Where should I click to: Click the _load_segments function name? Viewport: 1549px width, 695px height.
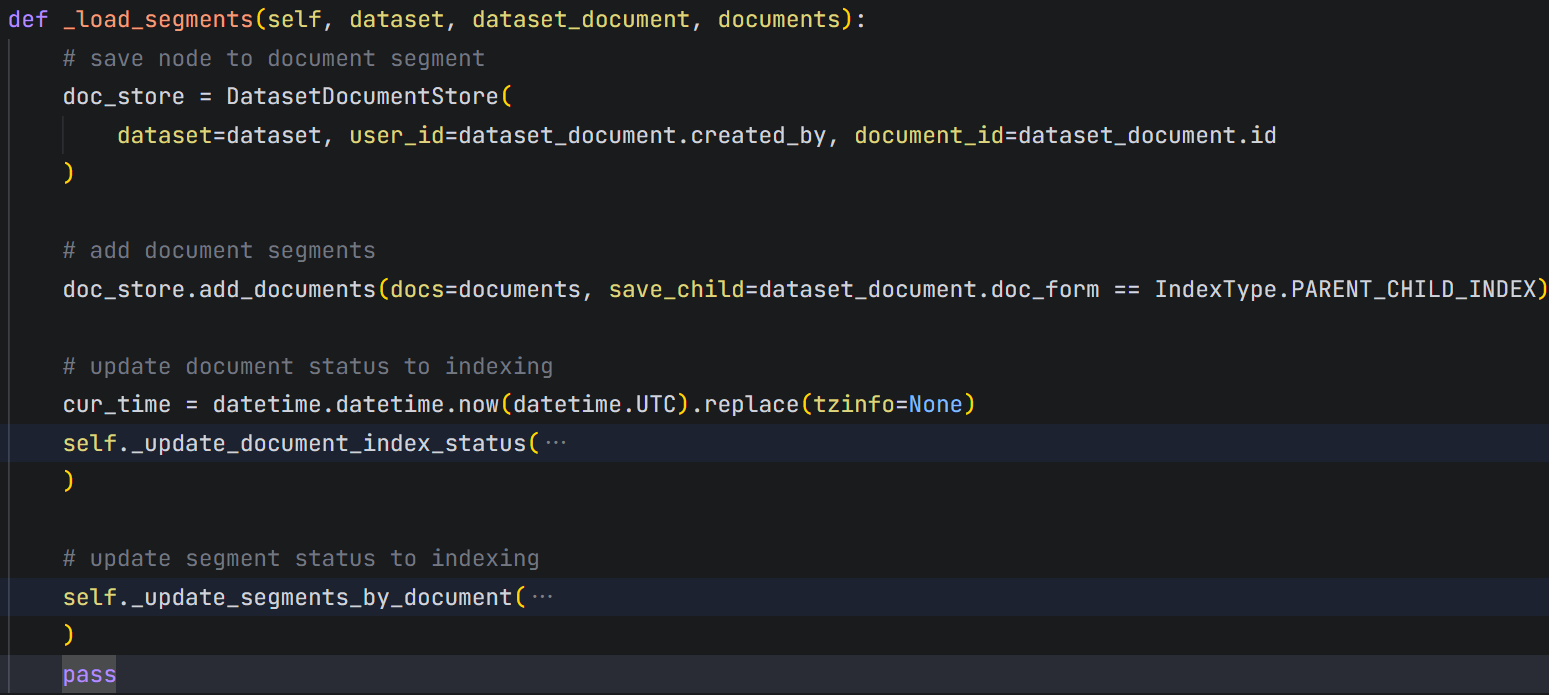point(158,20)
